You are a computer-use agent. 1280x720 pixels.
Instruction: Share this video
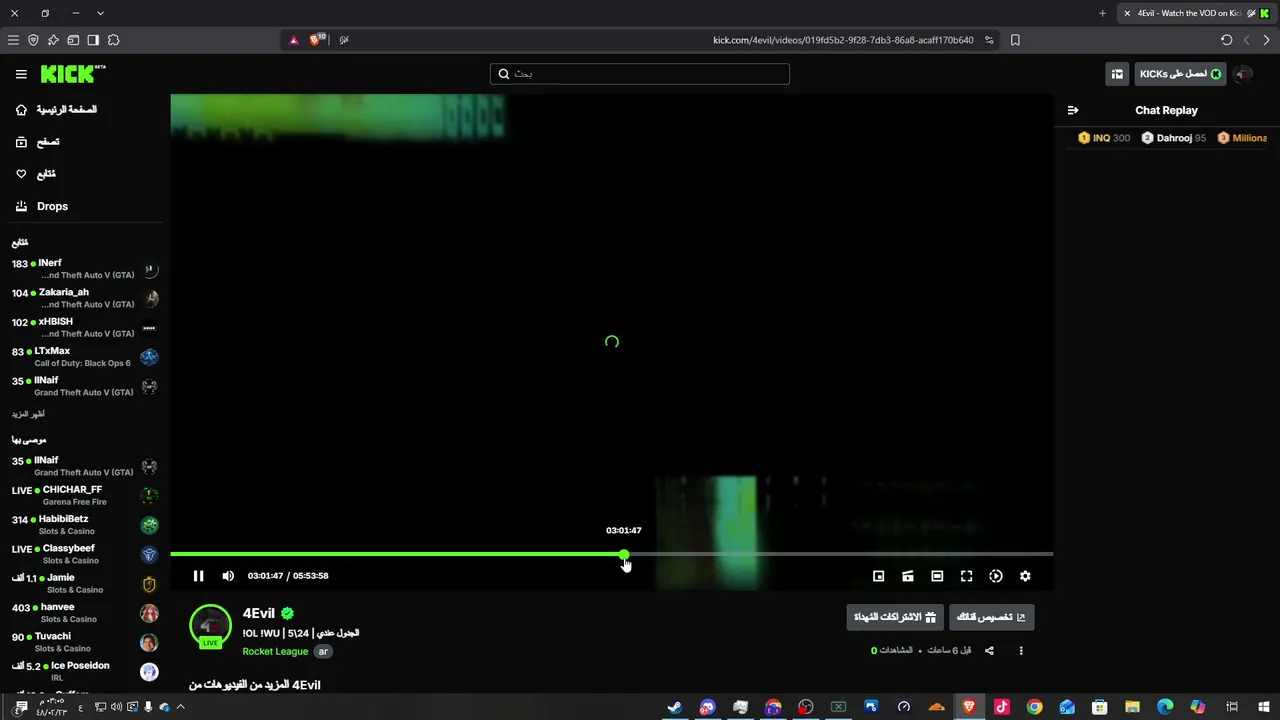tap(989, 651)
